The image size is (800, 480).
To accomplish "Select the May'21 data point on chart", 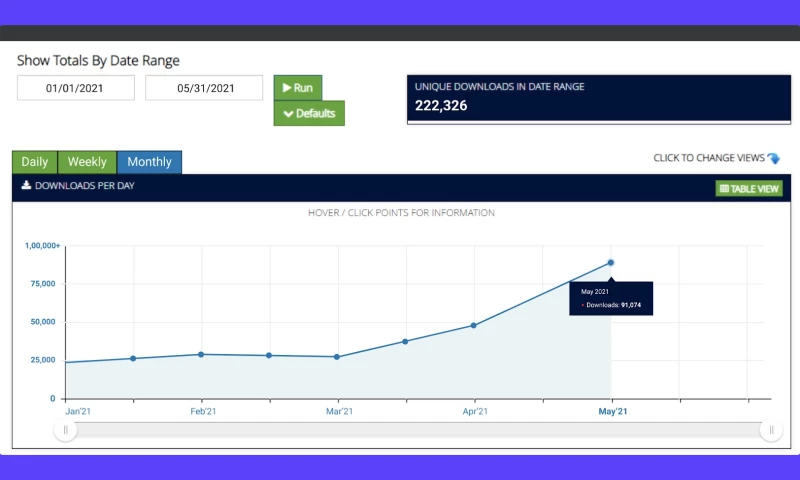I will 610,263.
